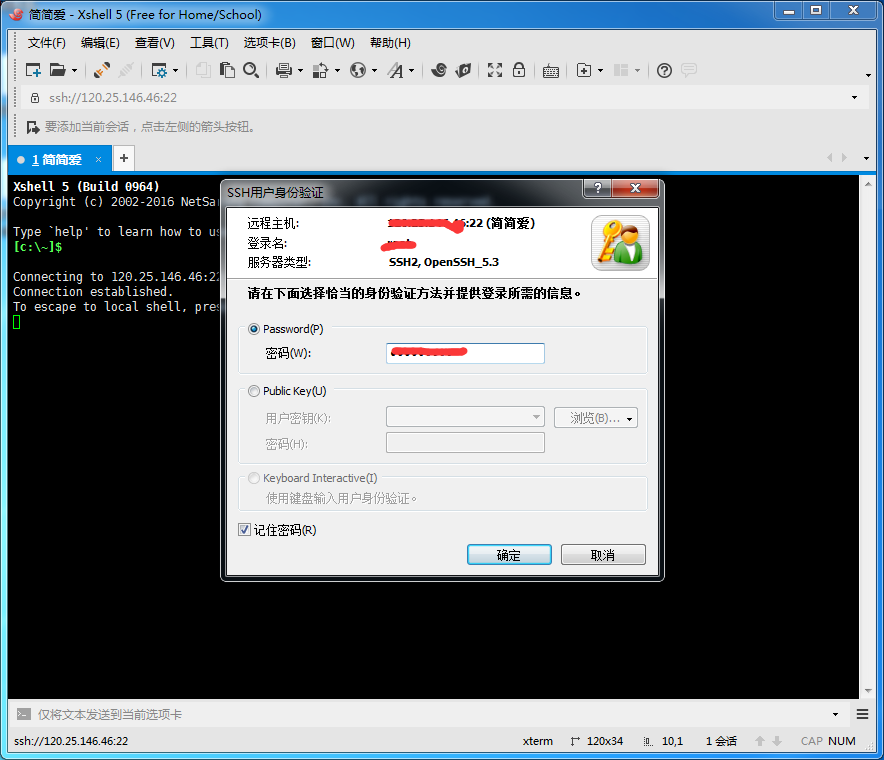Image resolution: width=884 pixels, height=760 pixels.
Task: Close the 简简爱 tab with its x
Action: [99, 160]
